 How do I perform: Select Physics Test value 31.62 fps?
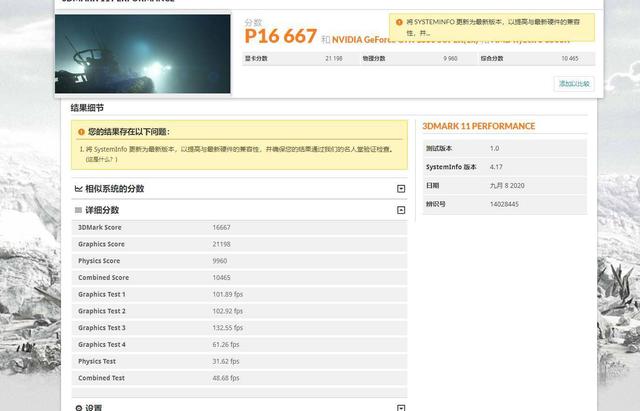tap(226, 361)
